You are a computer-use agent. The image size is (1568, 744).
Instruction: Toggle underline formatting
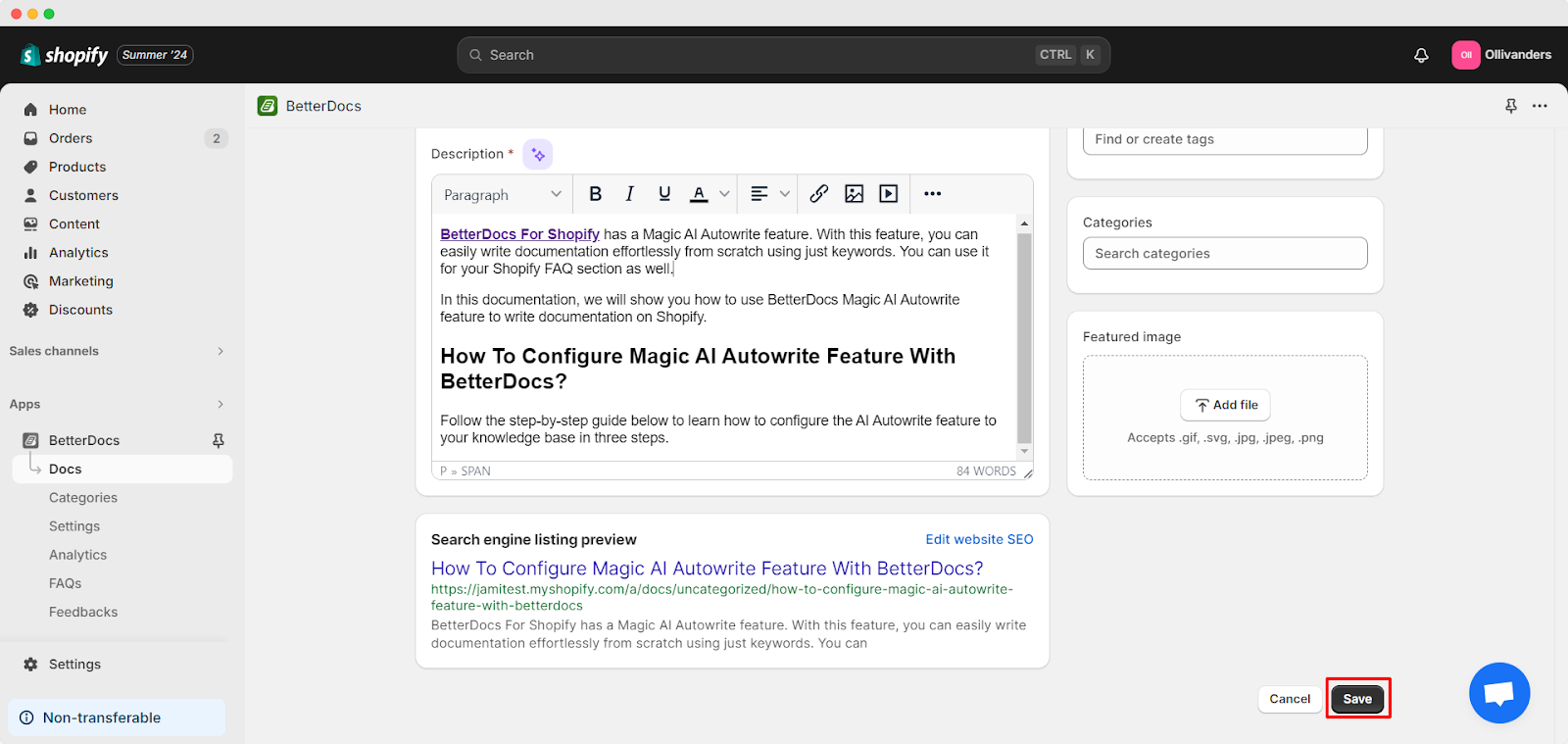pyautogui.click(x=664, y=194)
